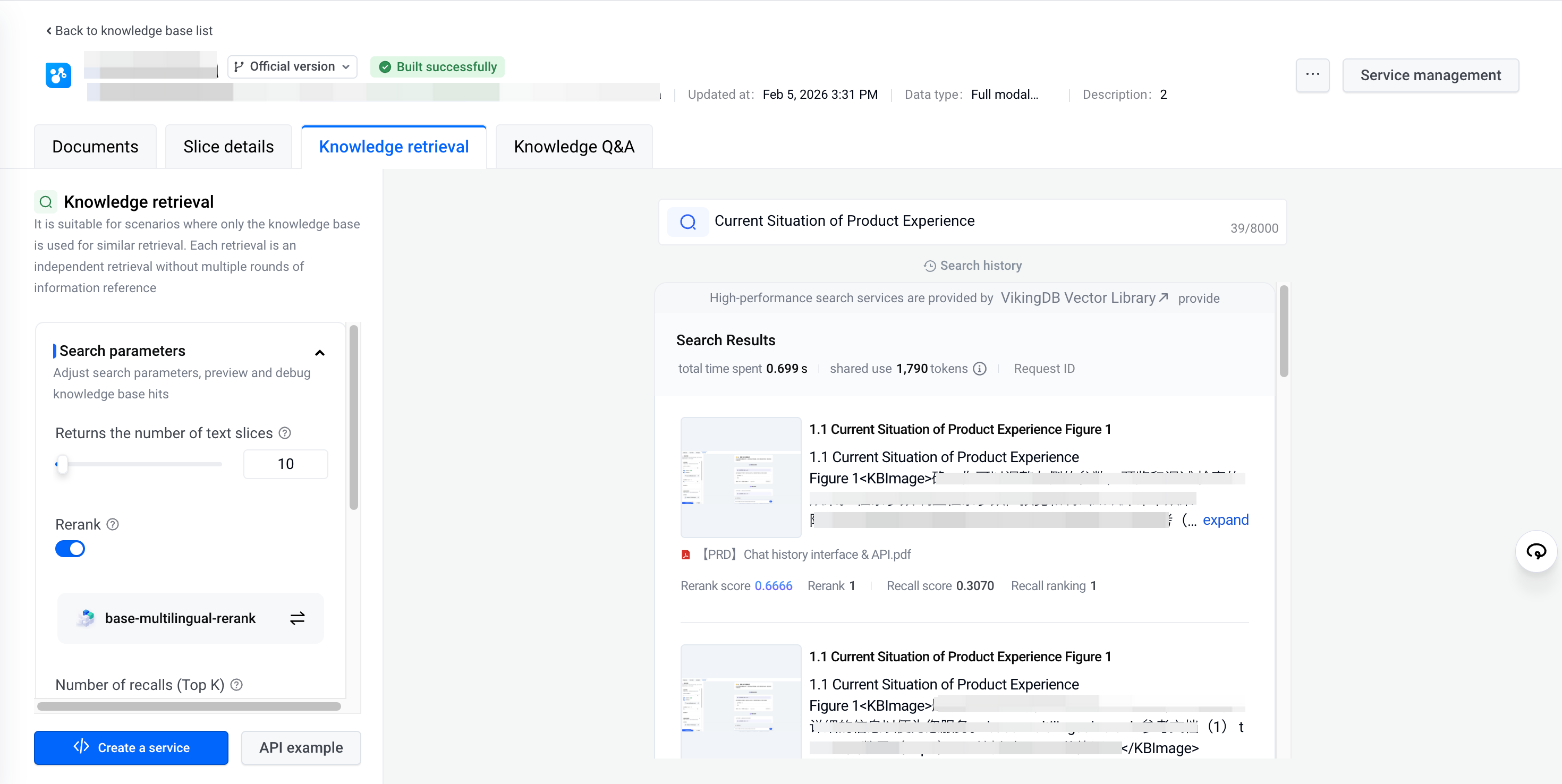Image resolution: width=1562 pixels, height=784 pixels.
Task: Go back to knowledge base list
Action: [129, 30]
